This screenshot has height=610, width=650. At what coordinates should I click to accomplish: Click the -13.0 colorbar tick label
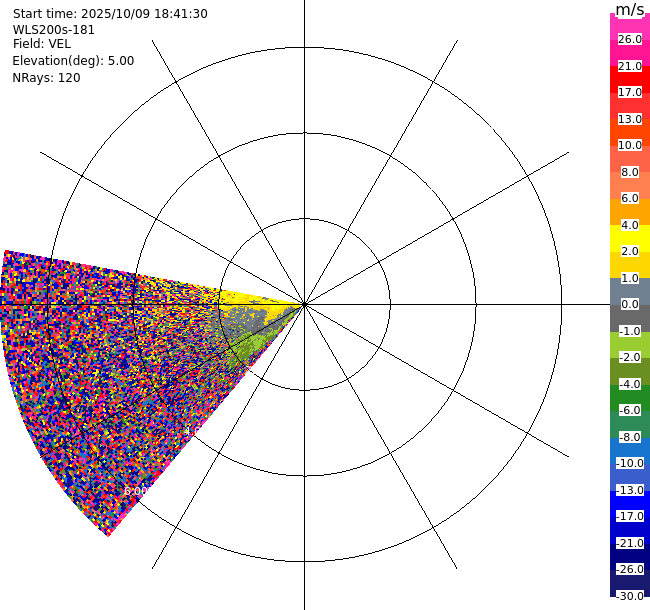630,490
